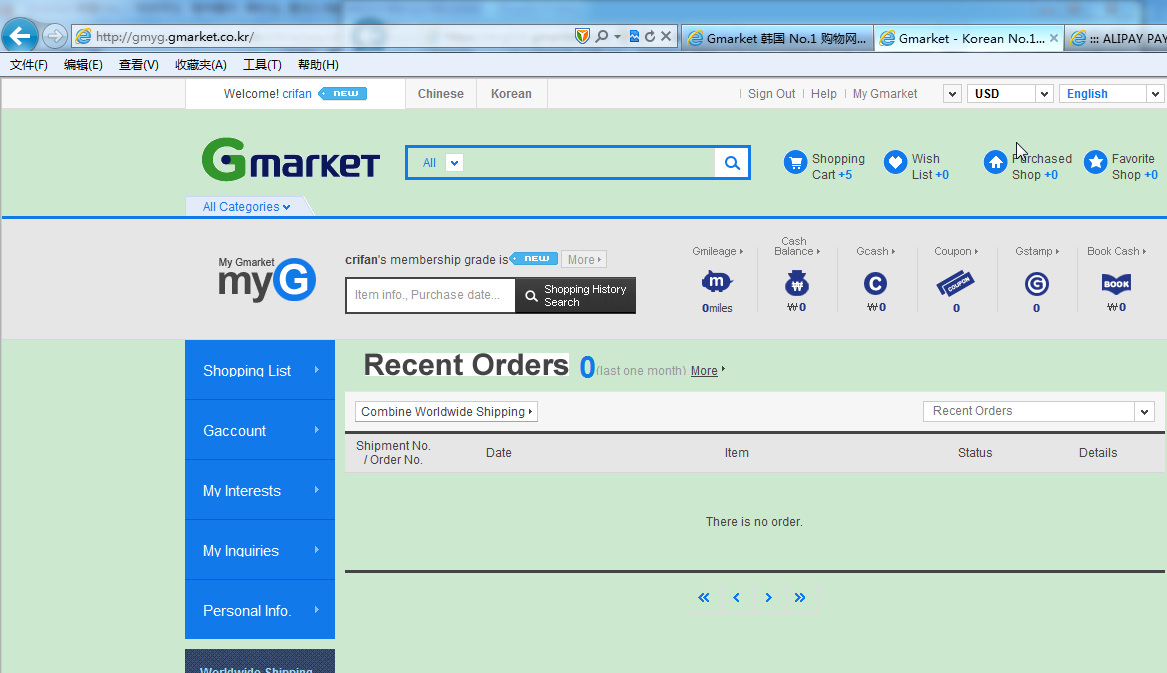This screenshot has height=673, width=1167.
Task: Click the browser forward arrow button
Action: tap(54, 36)
